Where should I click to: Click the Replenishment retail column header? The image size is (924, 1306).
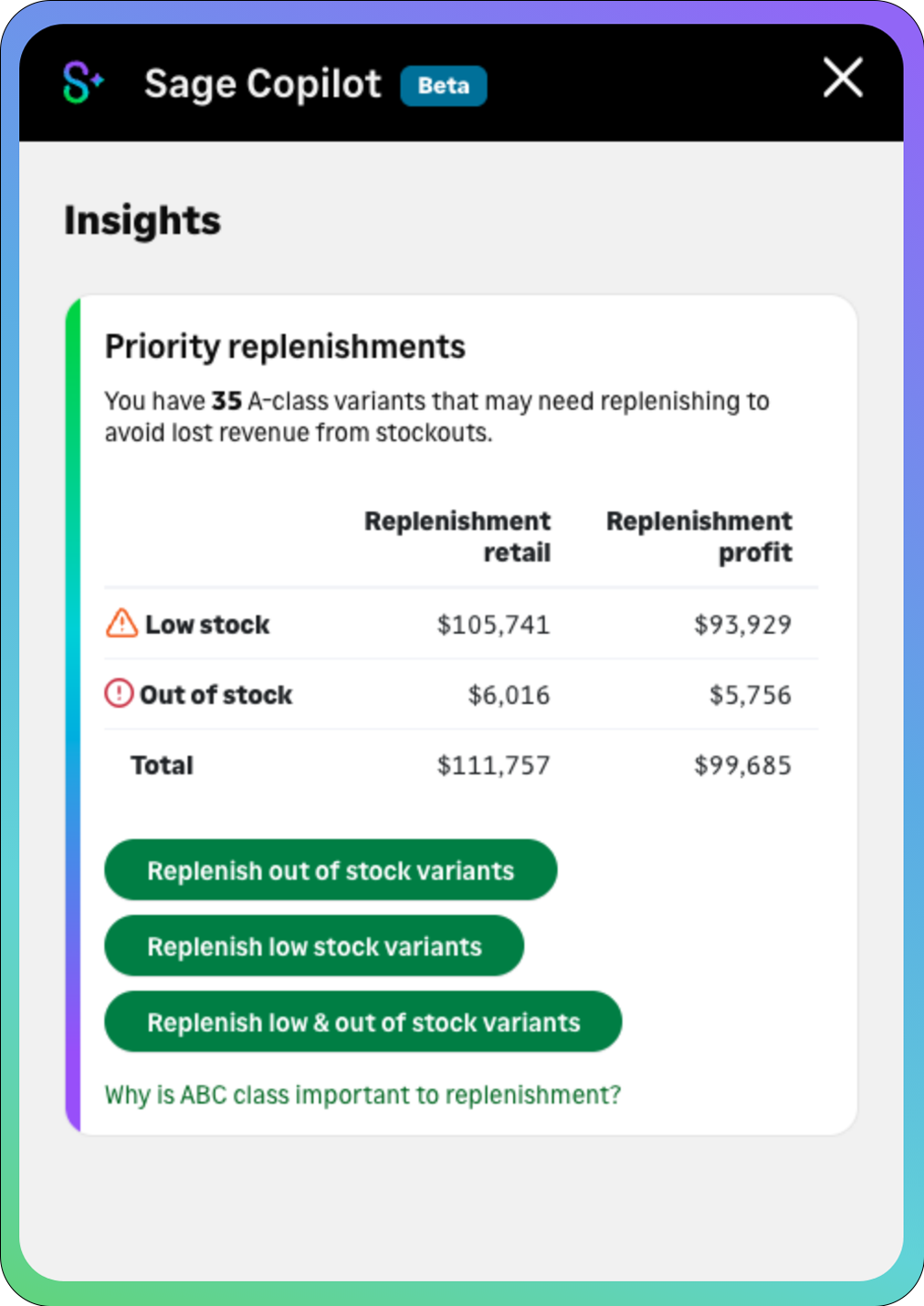pyautogui.click(x=457, y=536)
